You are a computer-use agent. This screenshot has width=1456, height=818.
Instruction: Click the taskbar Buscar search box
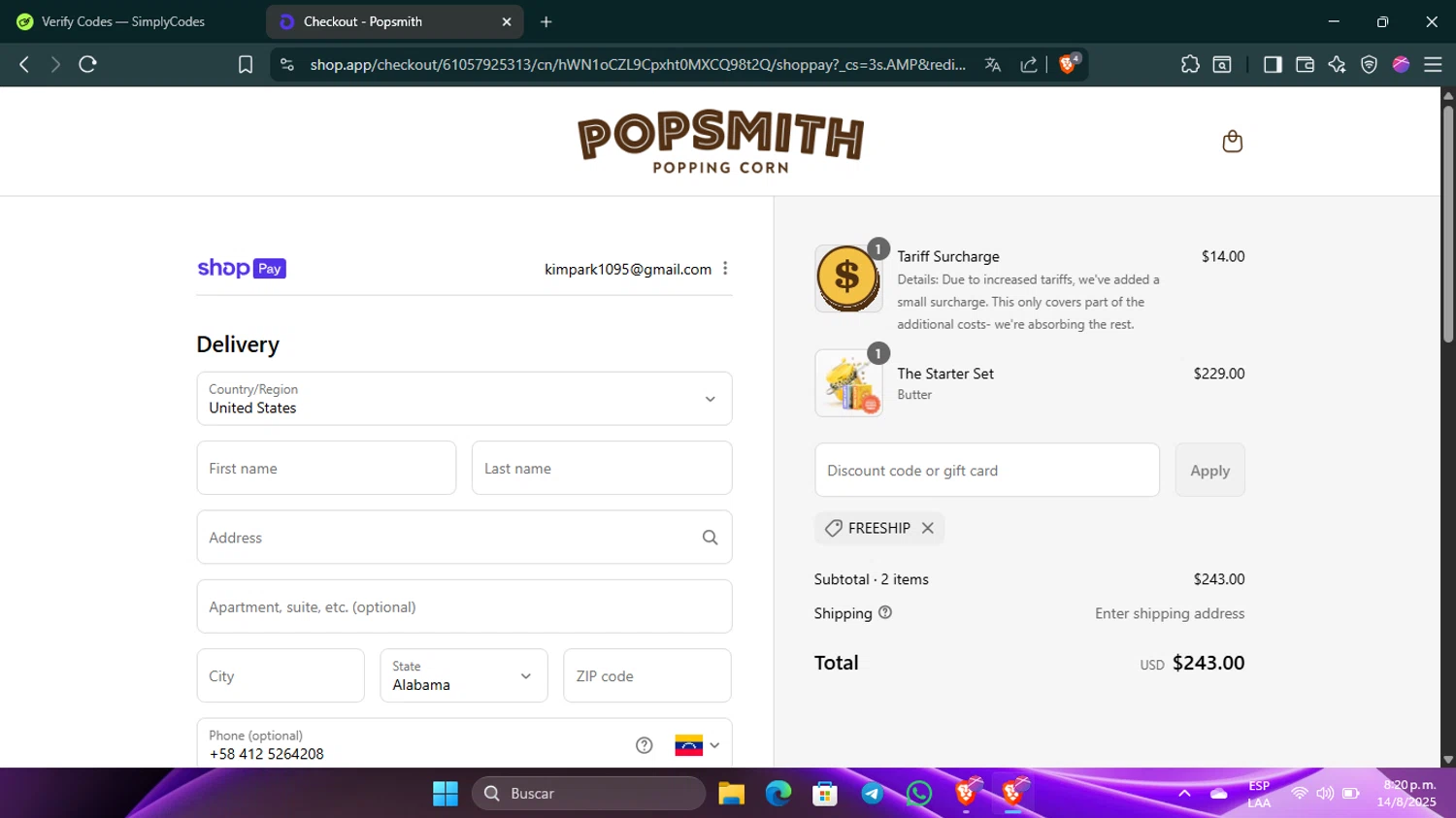[x=588, y=794]
